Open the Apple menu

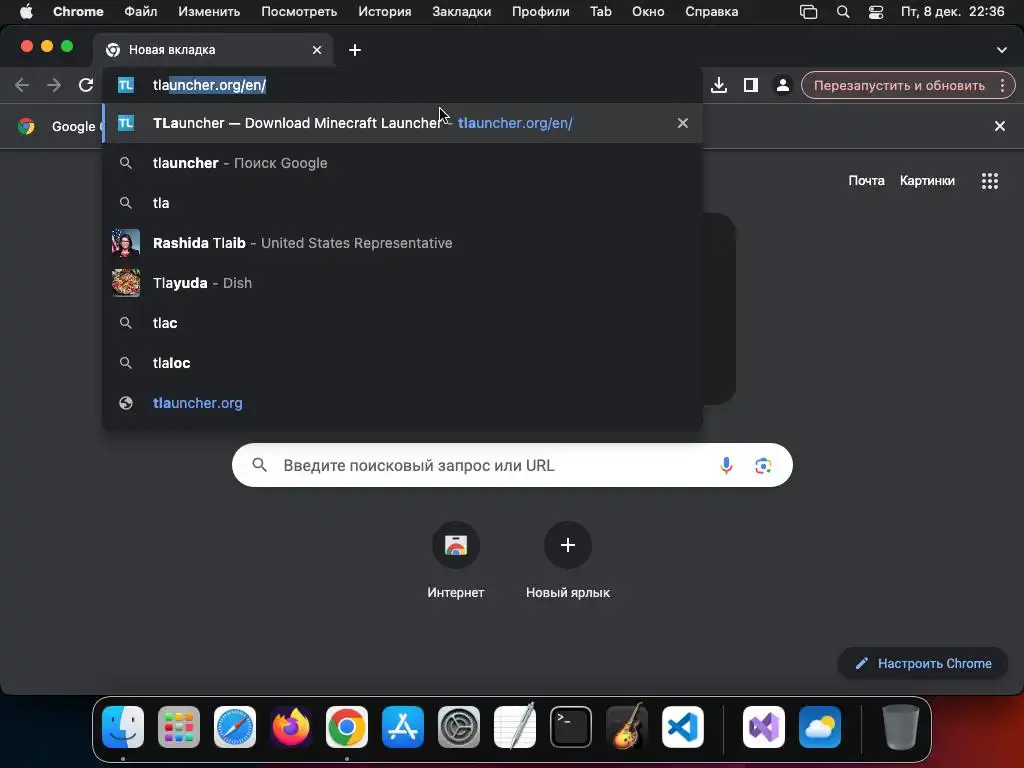pos(26,11)
